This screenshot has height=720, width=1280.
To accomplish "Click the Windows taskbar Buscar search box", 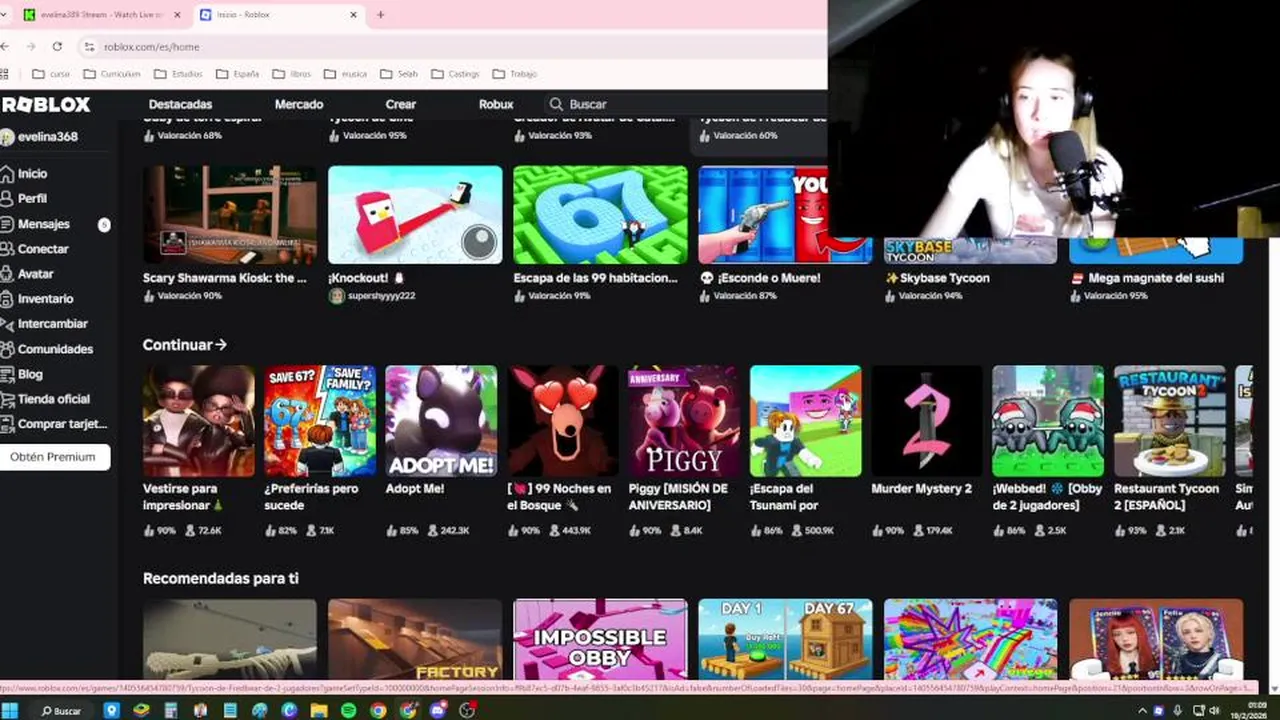I will [x=60, y=710].
